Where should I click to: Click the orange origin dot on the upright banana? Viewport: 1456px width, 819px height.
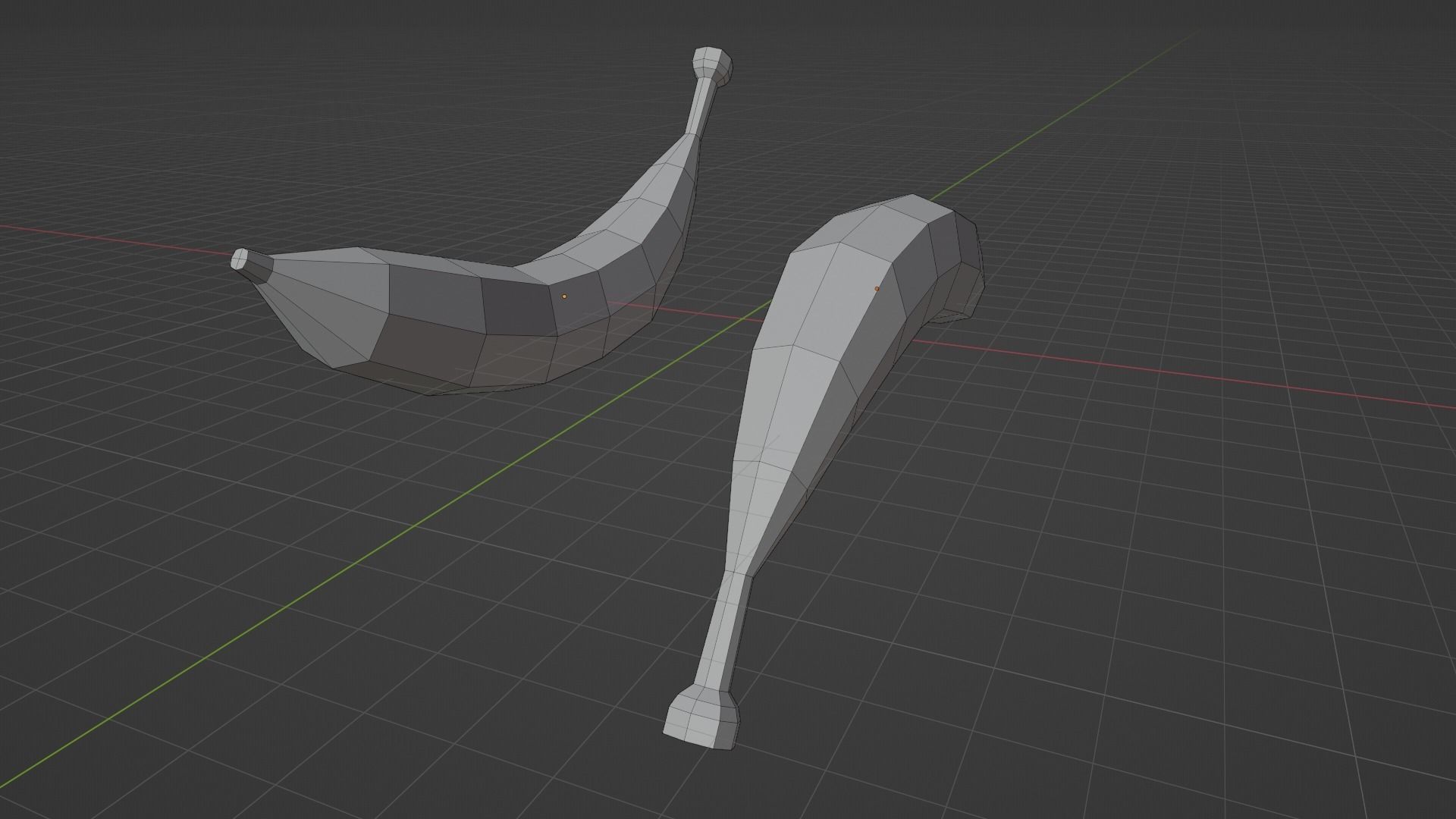(x=877, y=288)
